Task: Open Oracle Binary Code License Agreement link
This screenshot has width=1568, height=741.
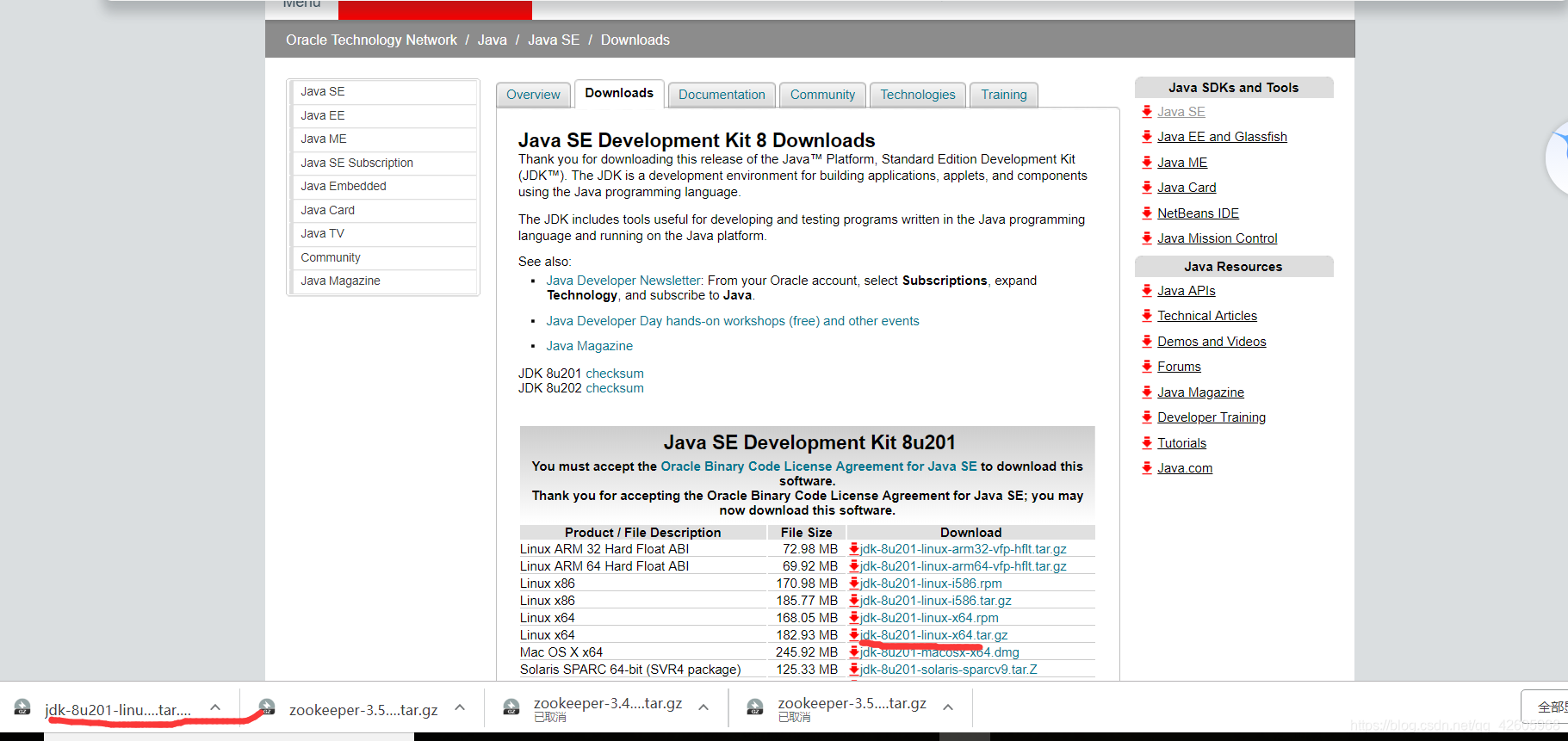Action: (x=819, y=466)
